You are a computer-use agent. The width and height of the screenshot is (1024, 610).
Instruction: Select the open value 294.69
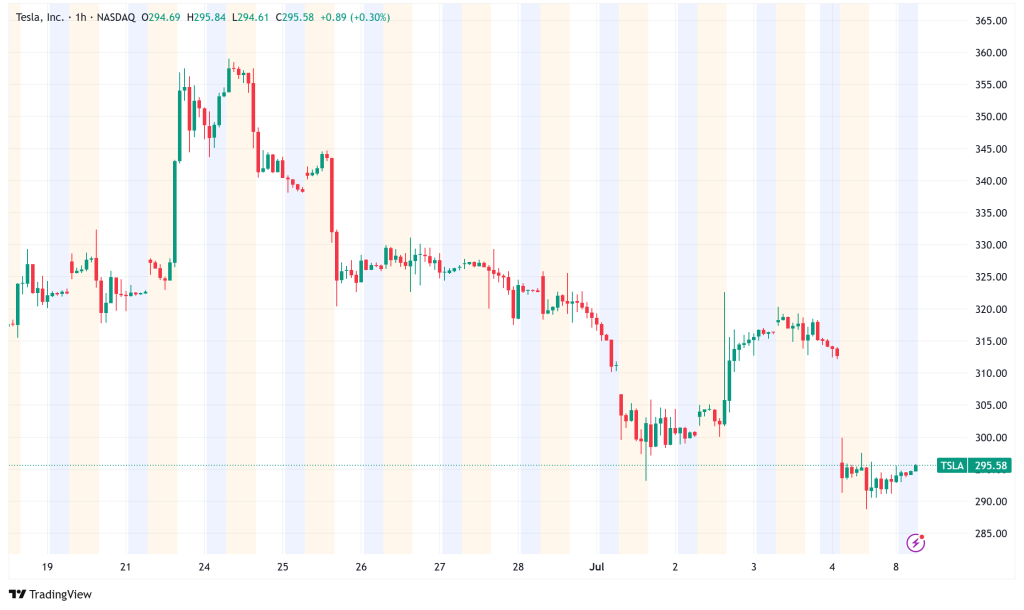pos(164,17)
